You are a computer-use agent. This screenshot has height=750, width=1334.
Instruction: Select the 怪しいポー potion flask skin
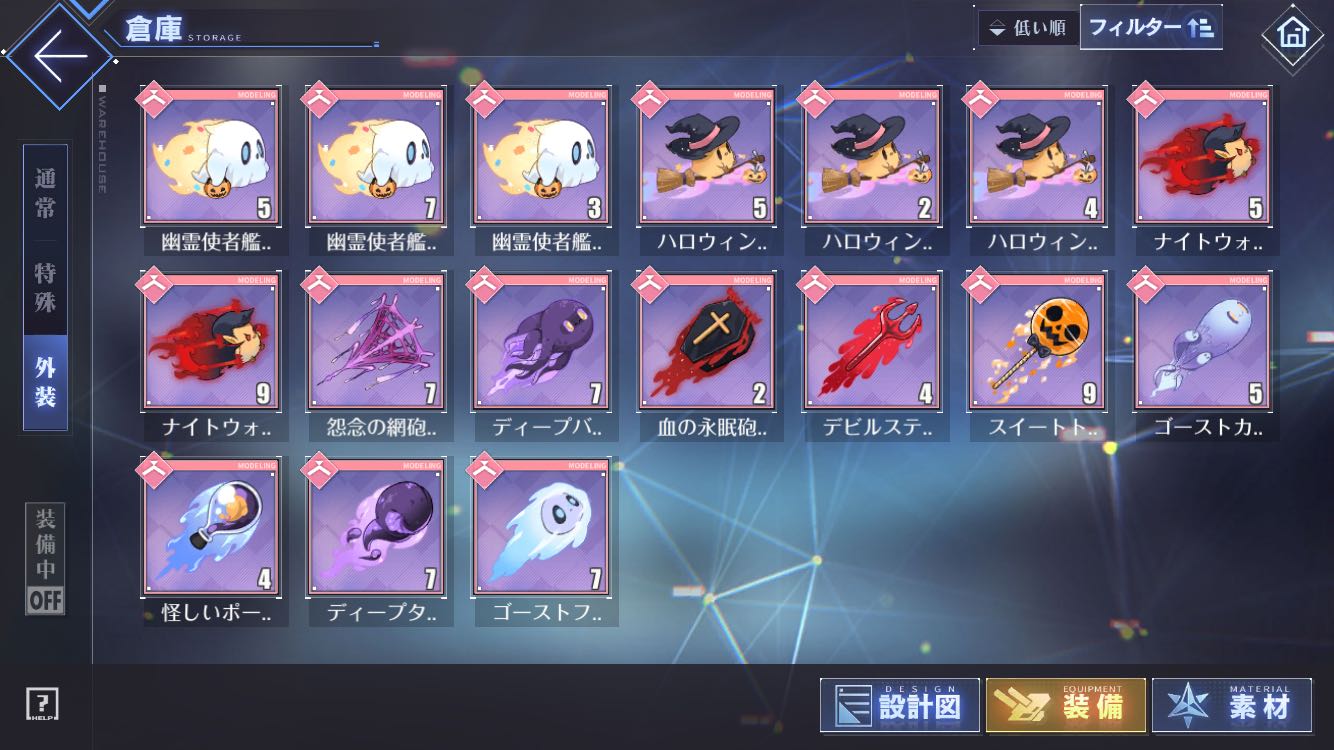pyautogui.click(x=212, y=541)
